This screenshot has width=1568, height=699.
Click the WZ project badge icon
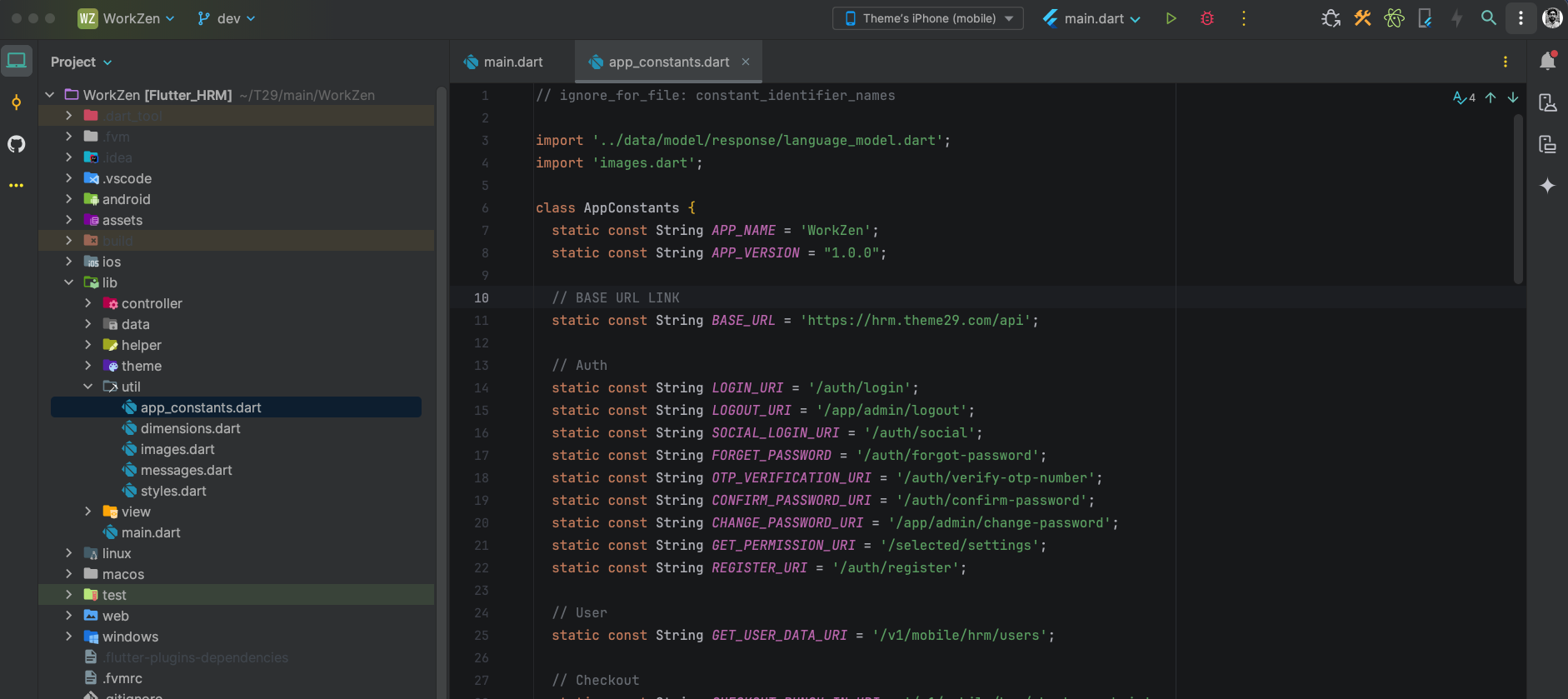click(x=87, y=18)
